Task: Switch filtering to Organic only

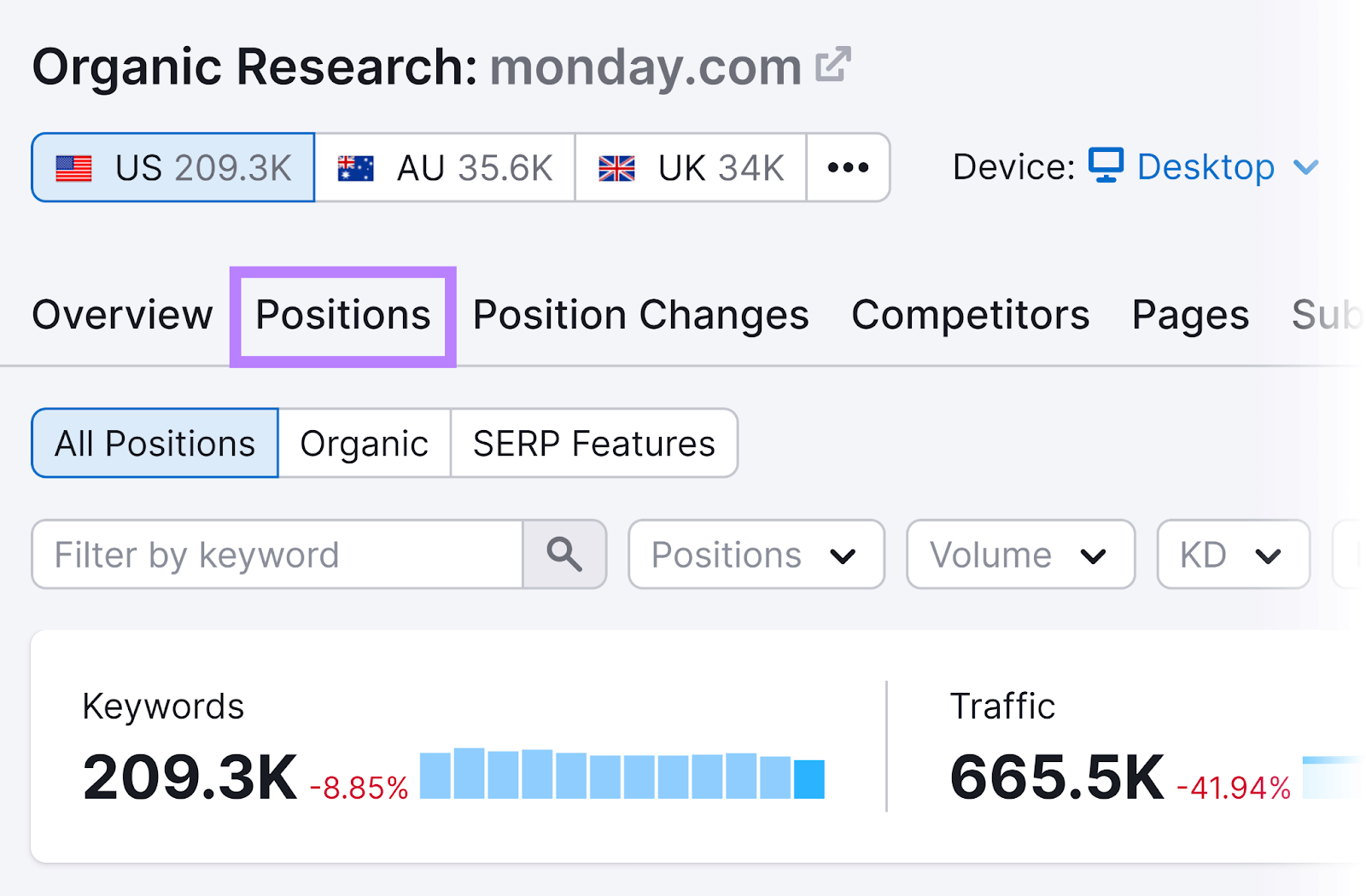Action: (x=365, y=443)
